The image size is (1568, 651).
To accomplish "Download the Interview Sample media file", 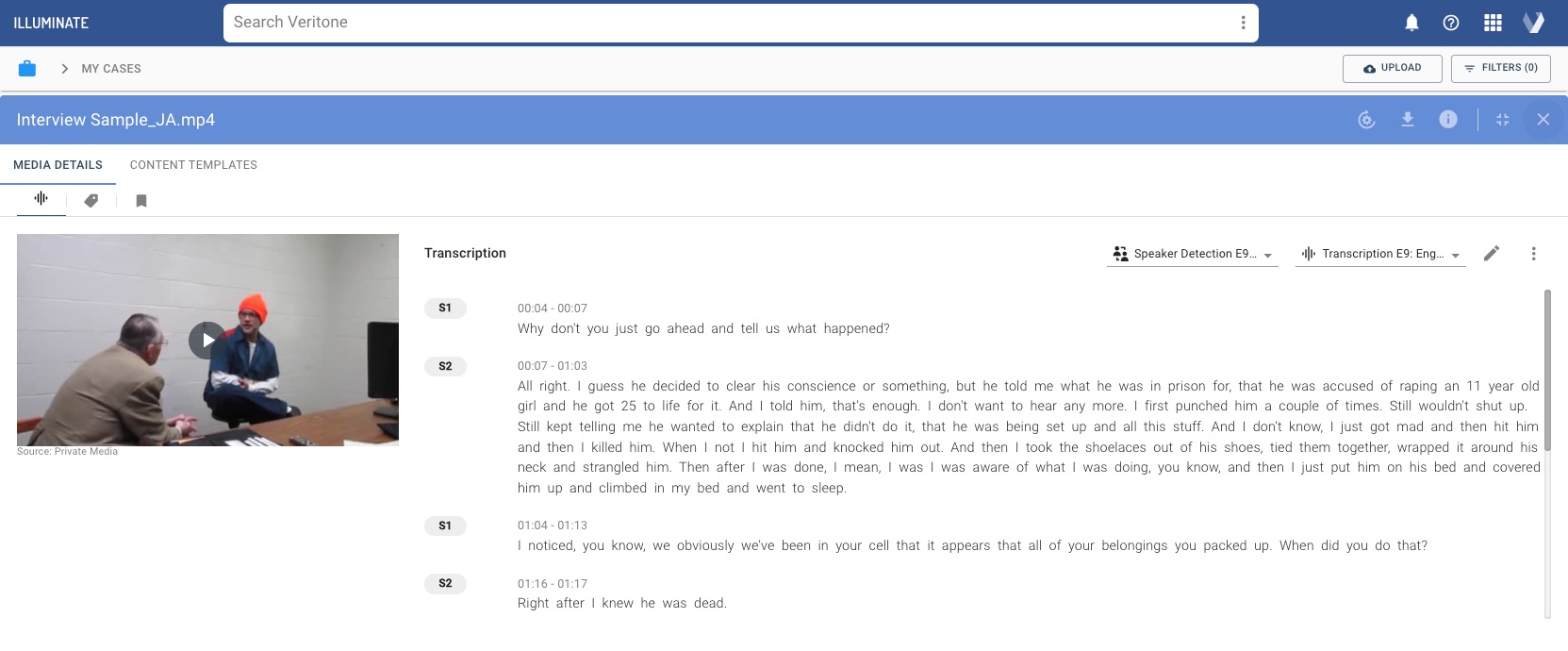I will pos(1408,120).
